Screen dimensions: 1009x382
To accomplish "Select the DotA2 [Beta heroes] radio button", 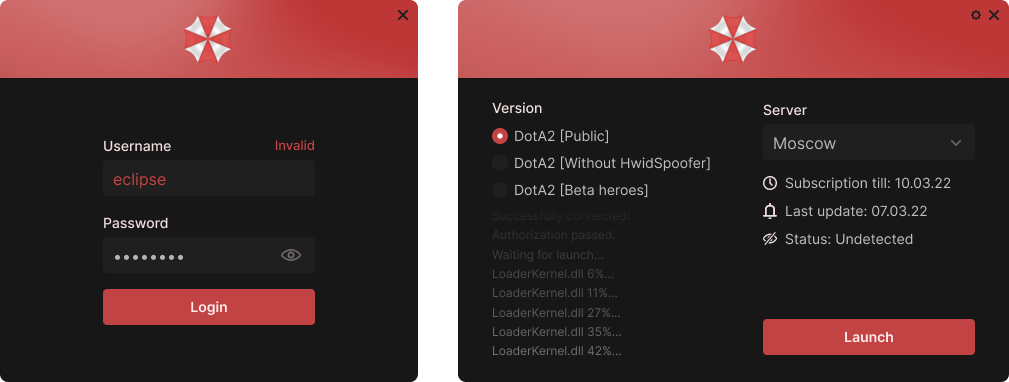I will pyautogui.click(x=500, y=190).
